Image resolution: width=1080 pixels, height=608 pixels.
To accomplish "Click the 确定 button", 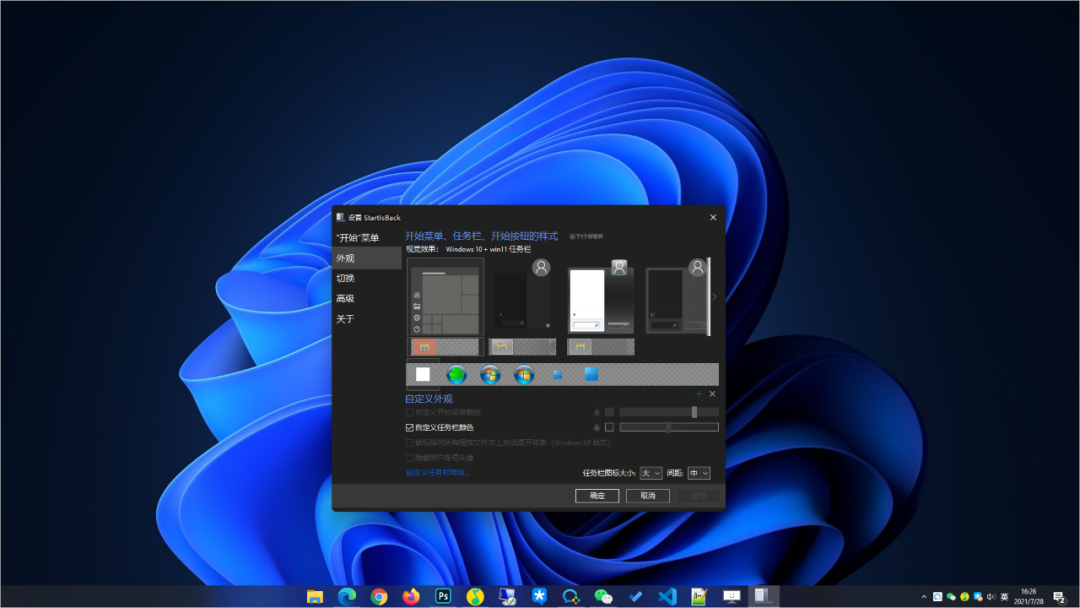I will pyautogui.click(x=597, y=496).
